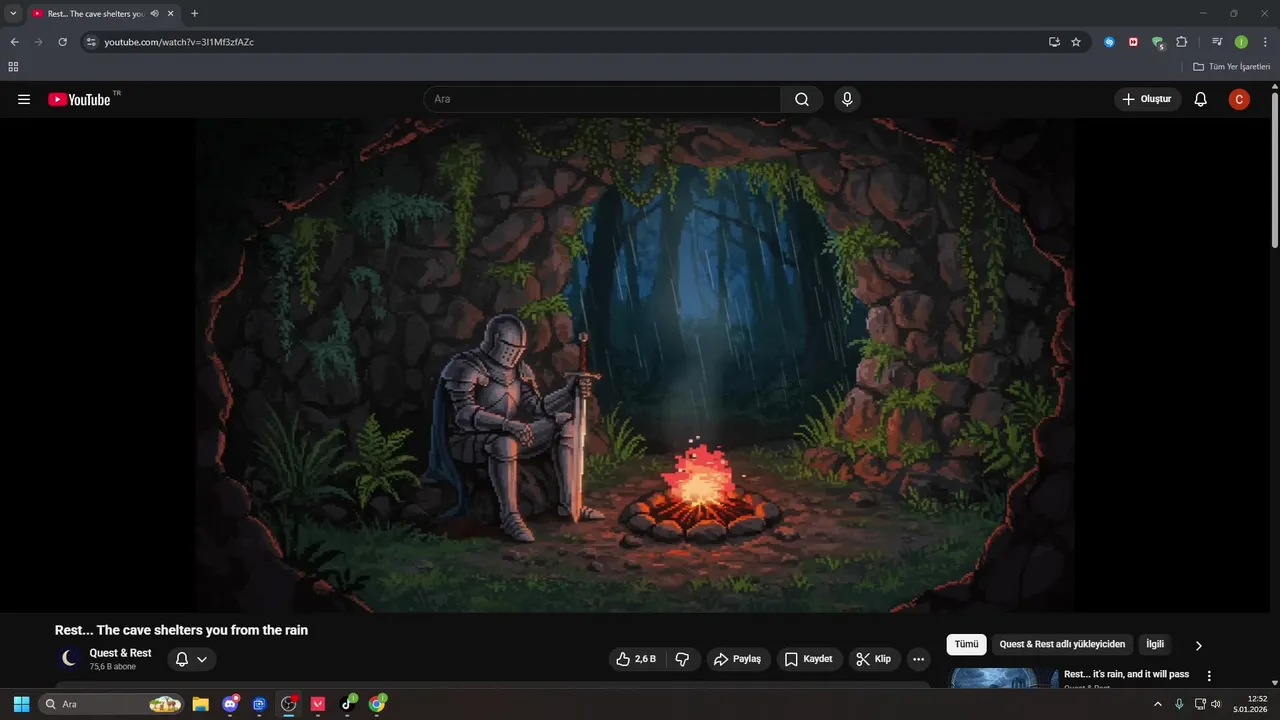
Task: Open the Quest & Rest channel name link
Action: (120, 653)
